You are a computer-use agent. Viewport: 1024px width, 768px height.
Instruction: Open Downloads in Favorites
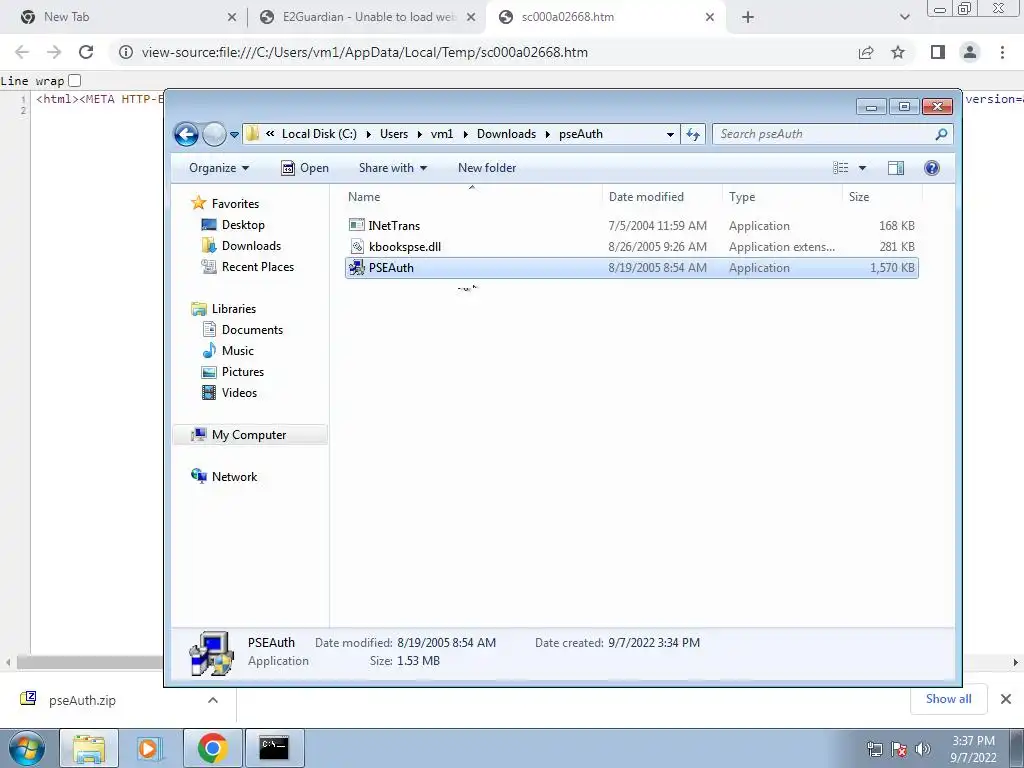pyautogui.click(x=241, y=246)
